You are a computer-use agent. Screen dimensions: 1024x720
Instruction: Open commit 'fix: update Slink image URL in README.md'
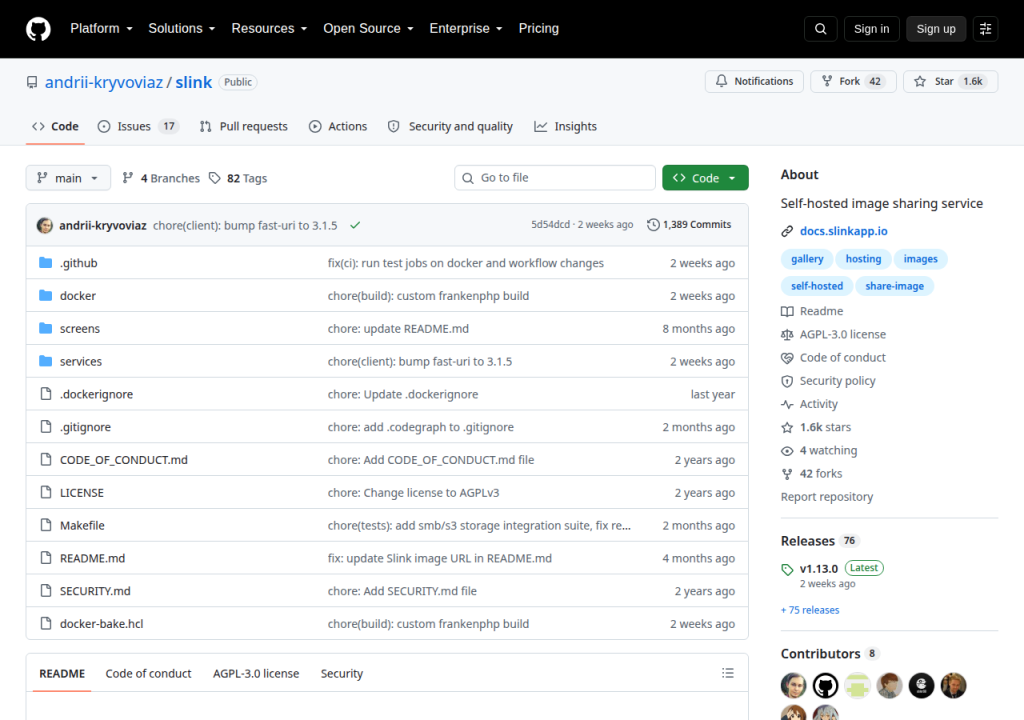click(440, 558)
